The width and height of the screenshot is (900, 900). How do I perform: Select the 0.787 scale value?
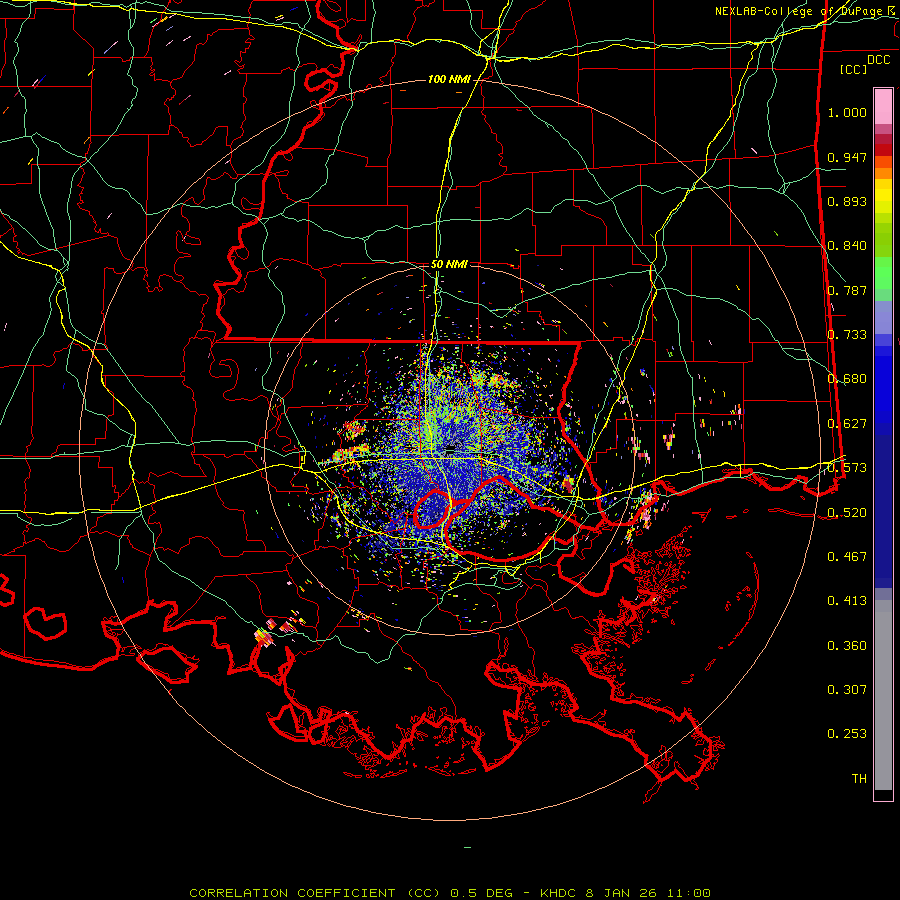click(x=847, y=290)
